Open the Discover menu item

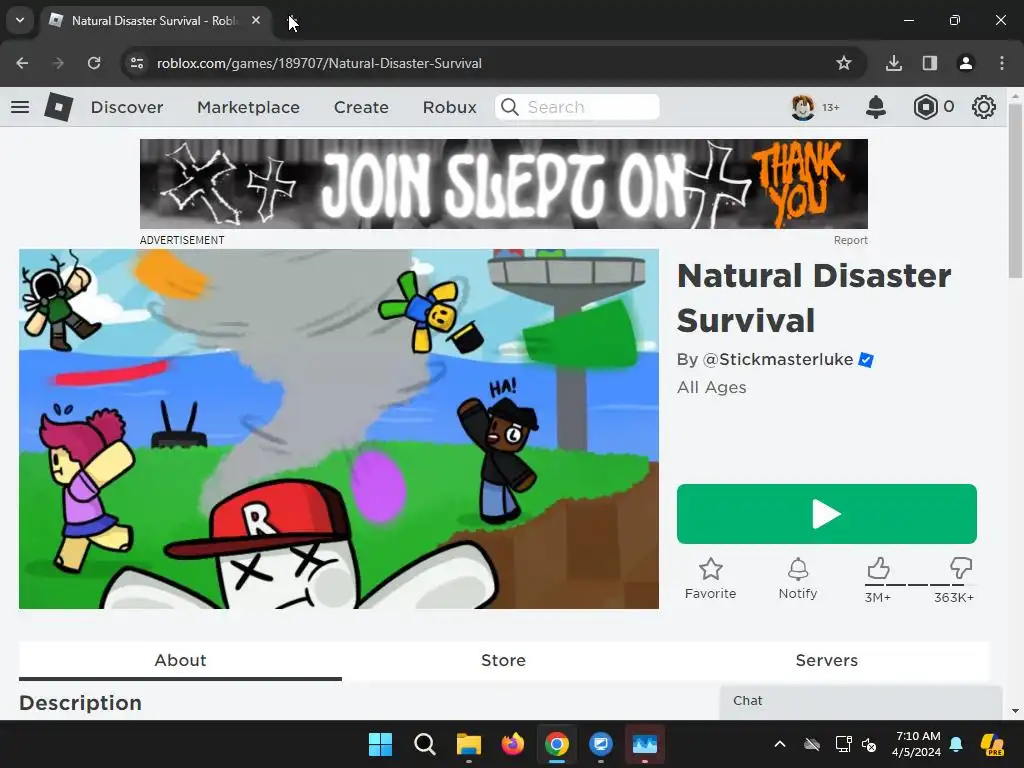click(x=127, y=107)
